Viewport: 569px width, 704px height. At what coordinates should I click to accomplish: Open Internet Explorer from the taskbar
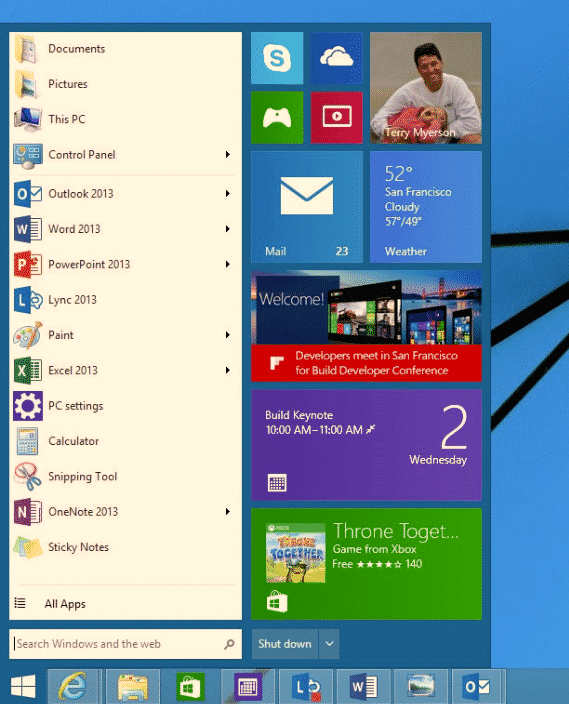click(x=74, y=686)
